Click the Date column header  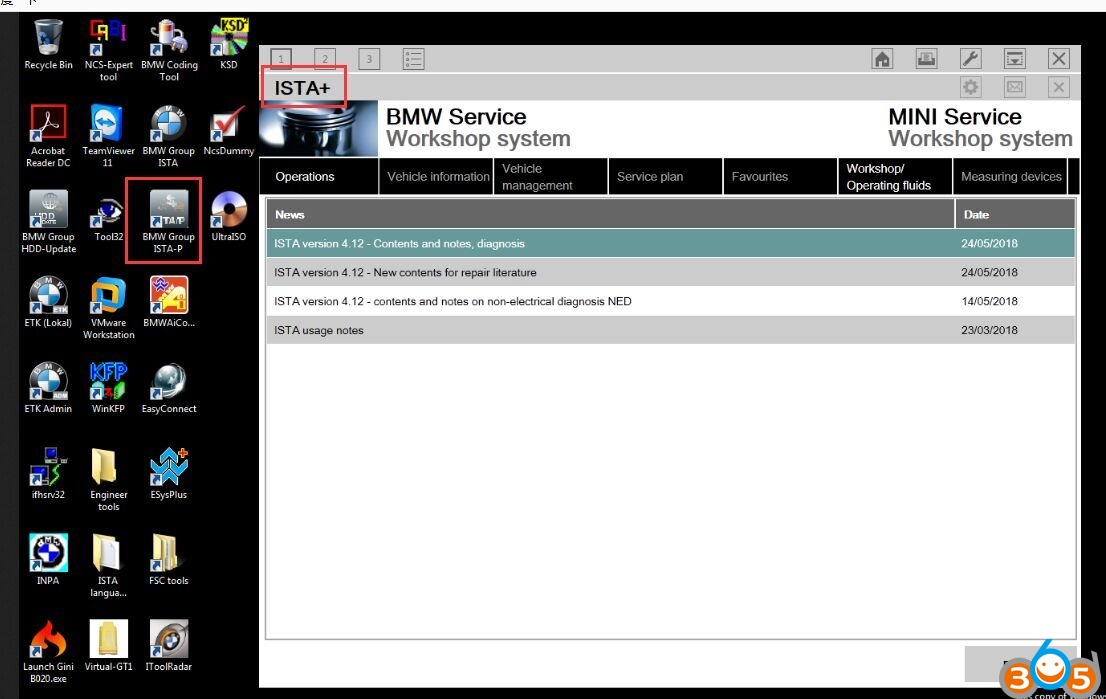[x=1014, y=214]
